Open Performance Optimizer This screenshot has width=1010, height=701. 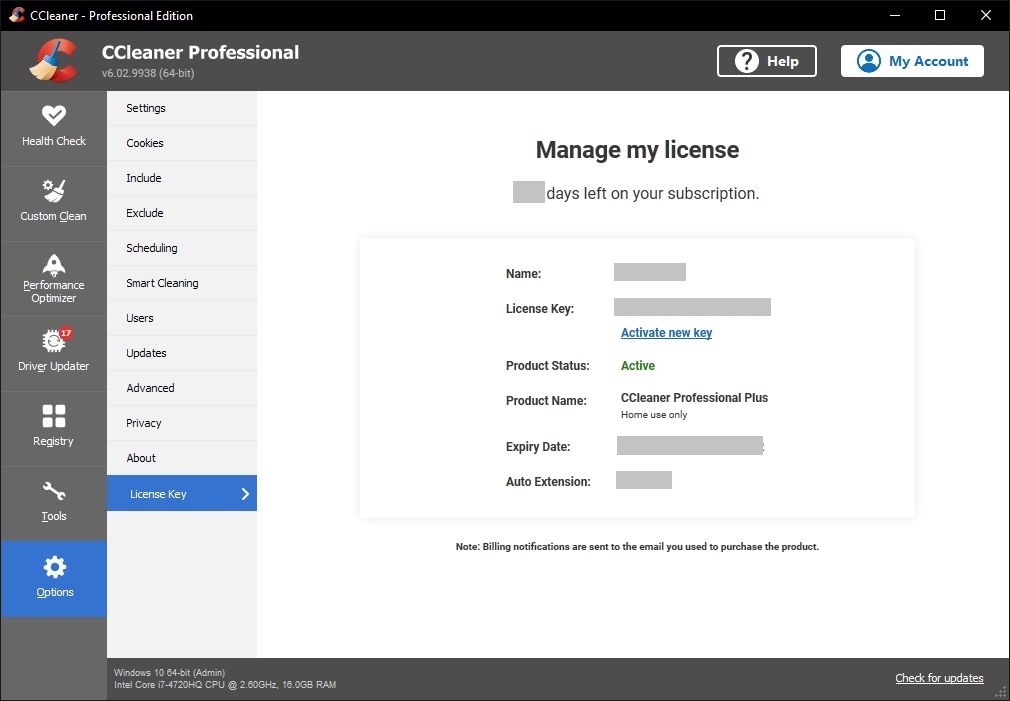54,277
